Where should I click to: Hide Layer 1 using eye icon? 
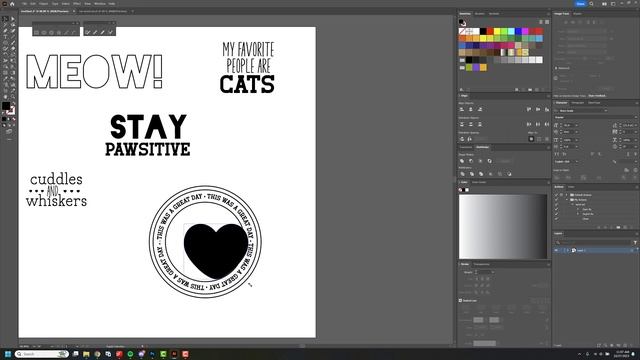(x=556, y=250)
